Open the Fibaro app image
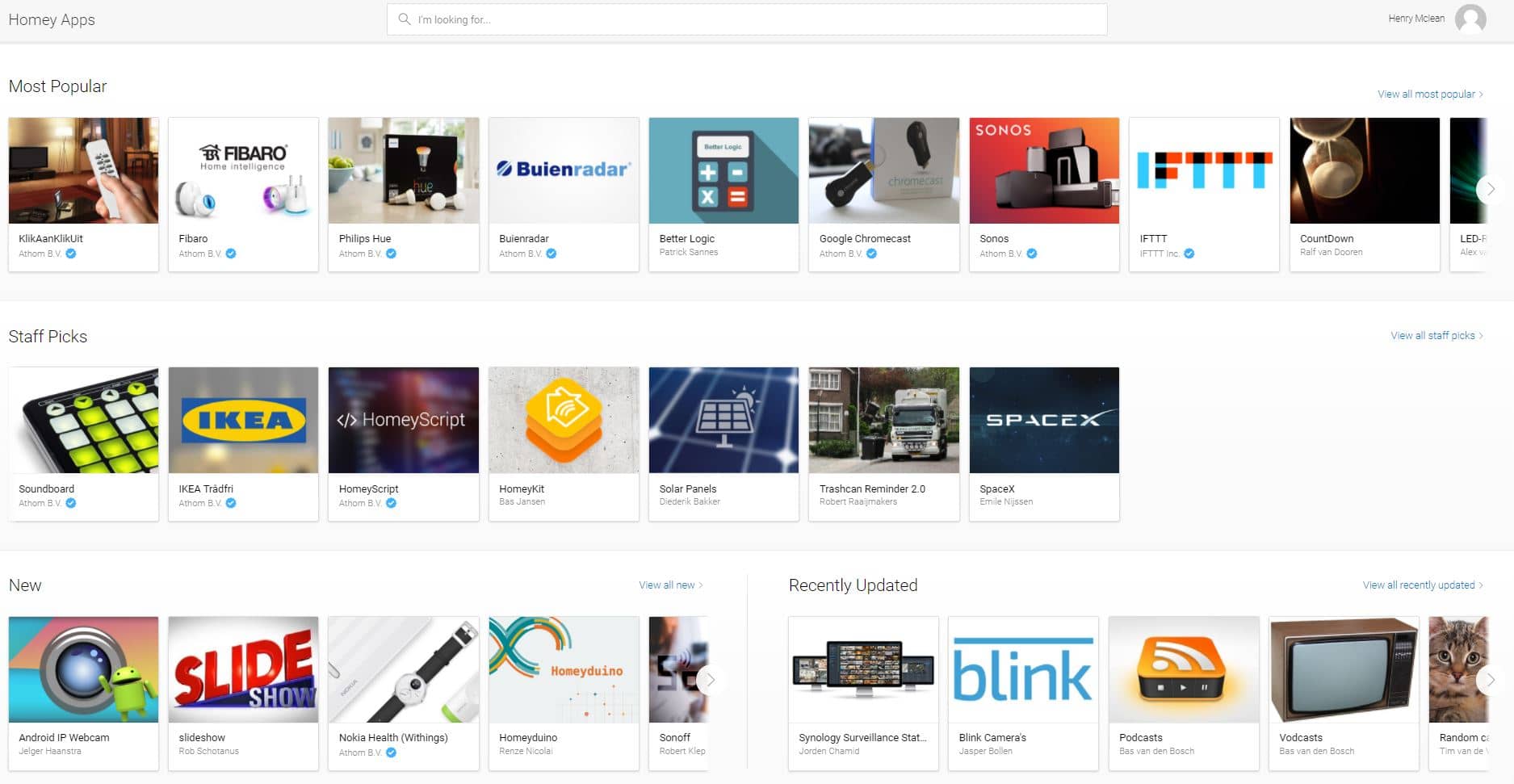Screen dimensions: 1514x784 coord(243,170)
